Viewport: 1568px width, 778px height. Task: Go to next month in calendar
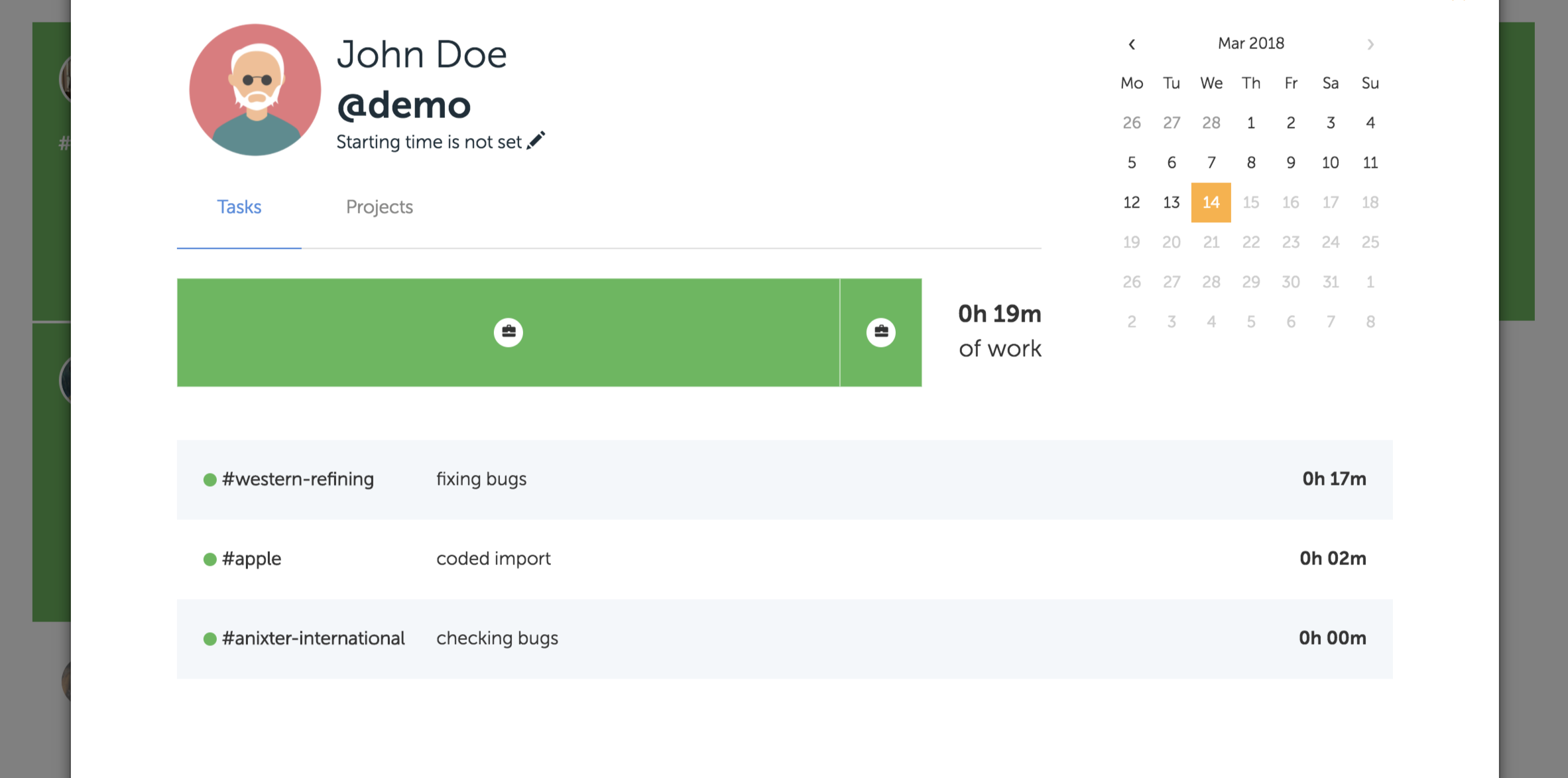click(x=1370, y=44)
